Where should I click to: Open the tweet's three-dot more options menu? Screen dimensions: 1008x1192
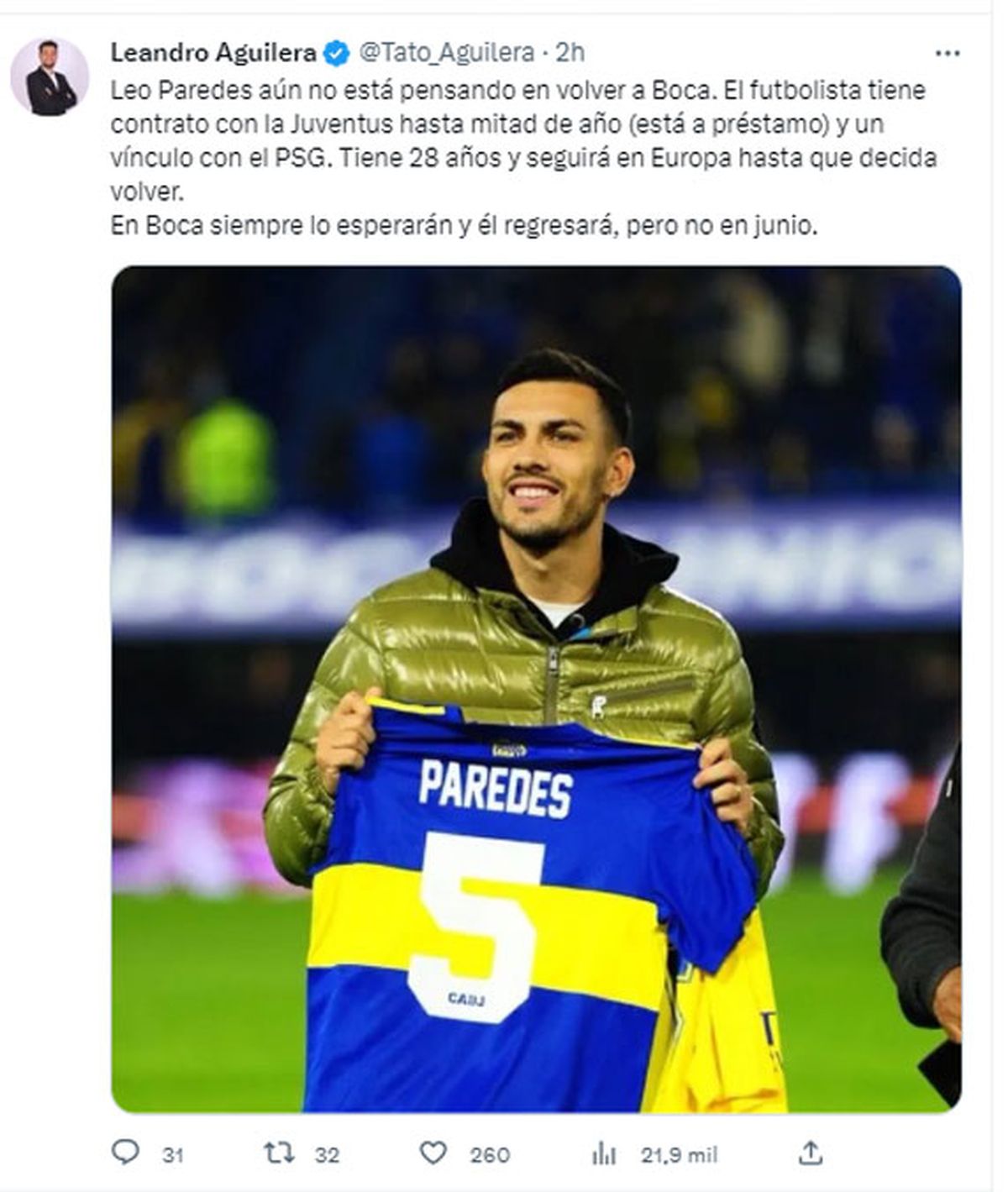pyautogui.click(x=947, y=53)
